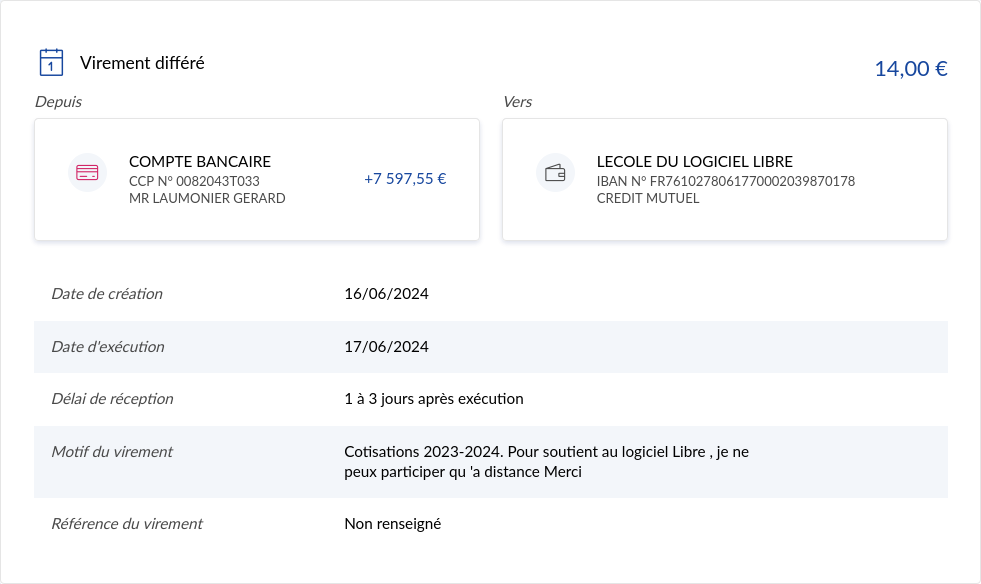Click the execution date 17/06/2024
Screen dimensions: 981x584
coord(386,347)
